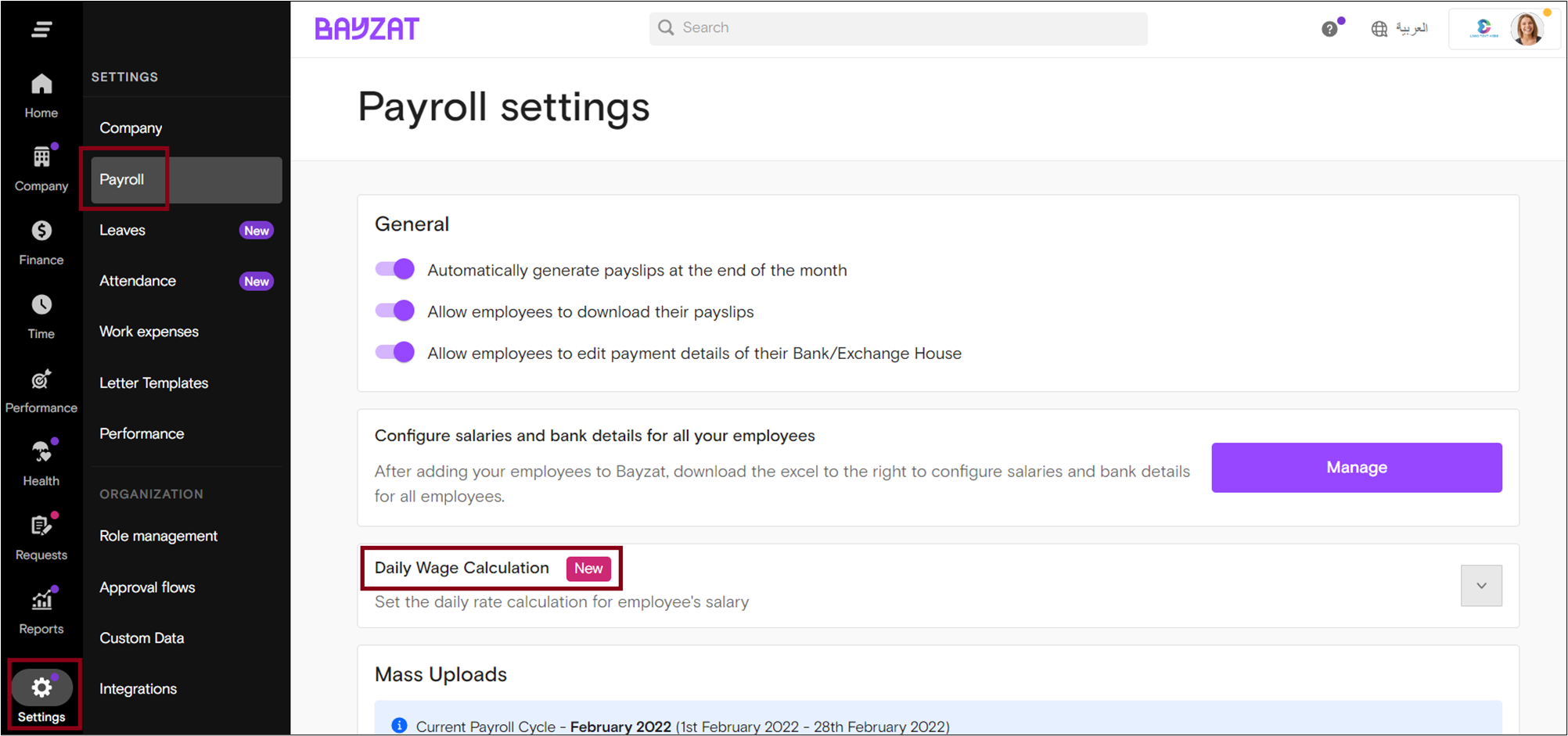Click the Manage button
Screen dimensions: 1568x736
1356,468
